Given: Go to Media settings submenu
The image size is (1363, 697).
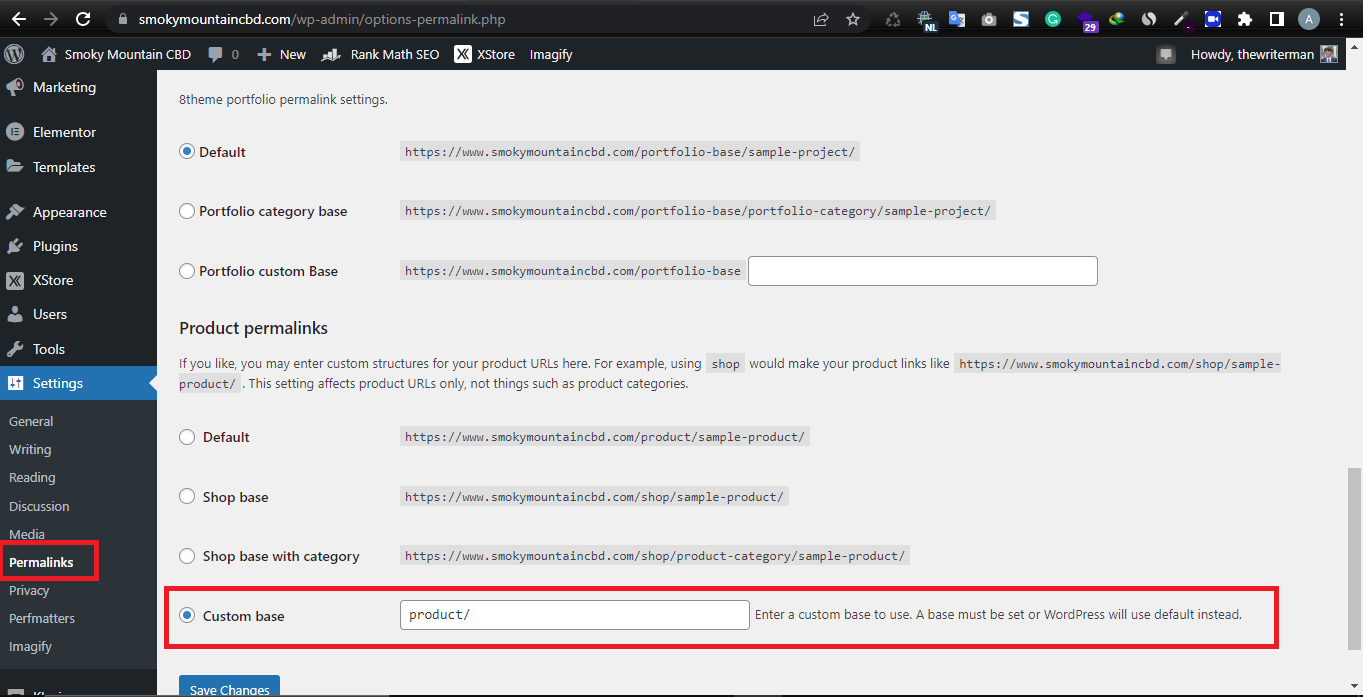Looking at the screenshot, I should [27, 534].
